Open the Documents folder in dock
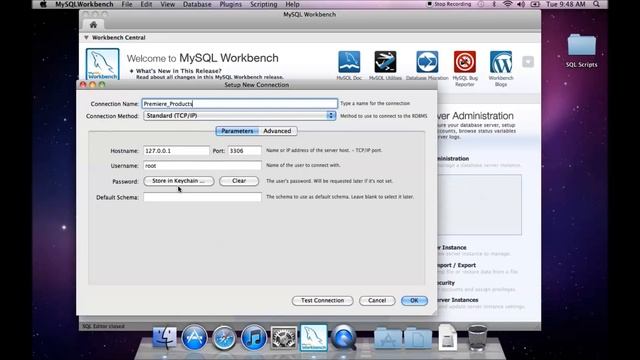The image size is (640, 360). (x=418, y=338)
